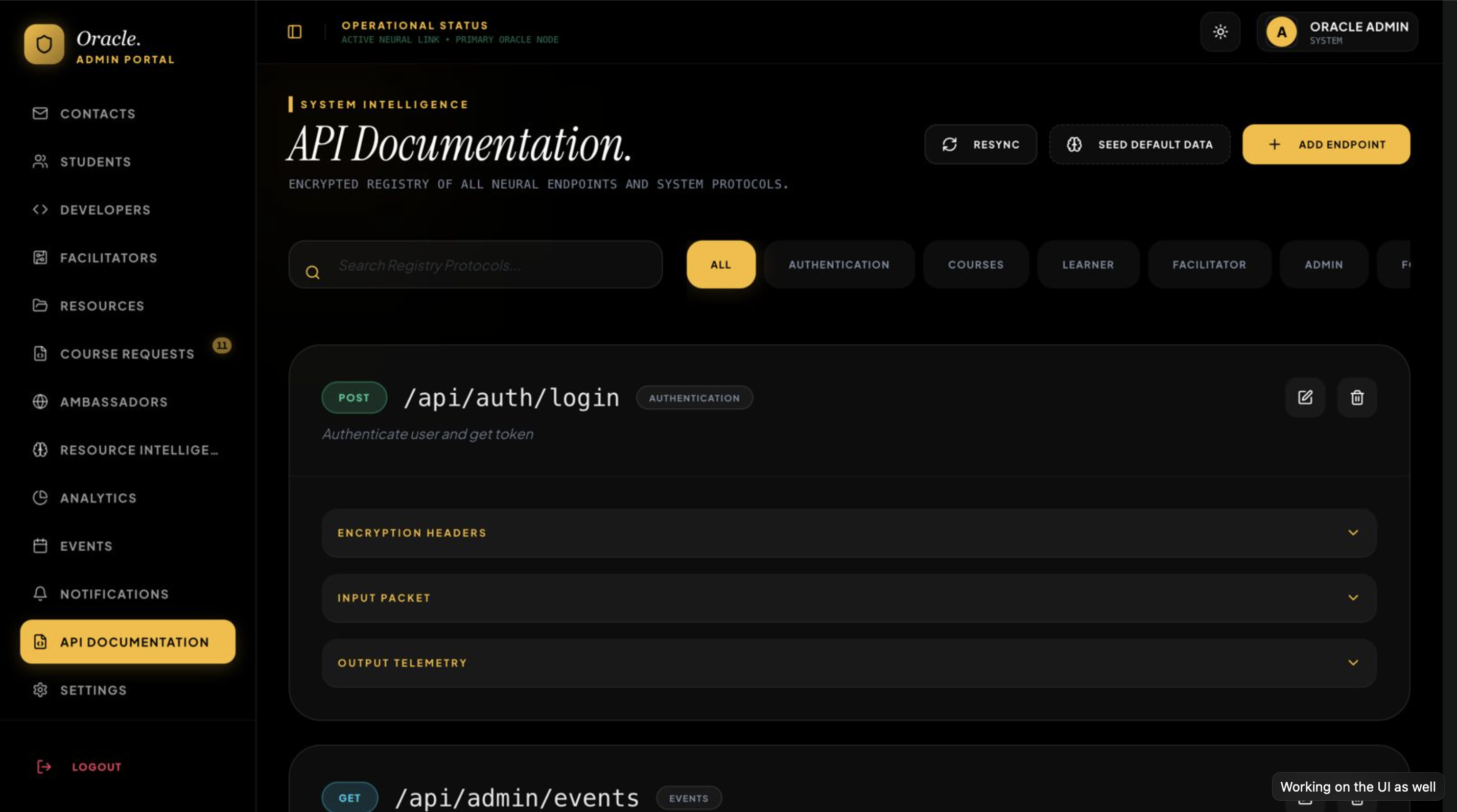Screen dimensions: 1457x812
Task: Filter endpoints by Facilitator
Action: pos(1209,265)
